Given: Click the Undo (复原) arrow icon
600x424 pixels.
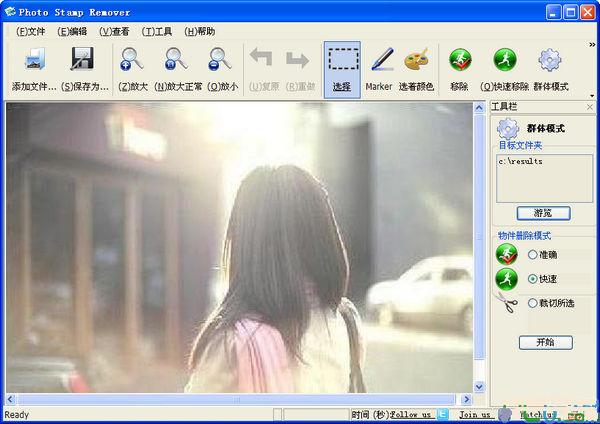Looking at the screenshot, I should pos(261,58).
